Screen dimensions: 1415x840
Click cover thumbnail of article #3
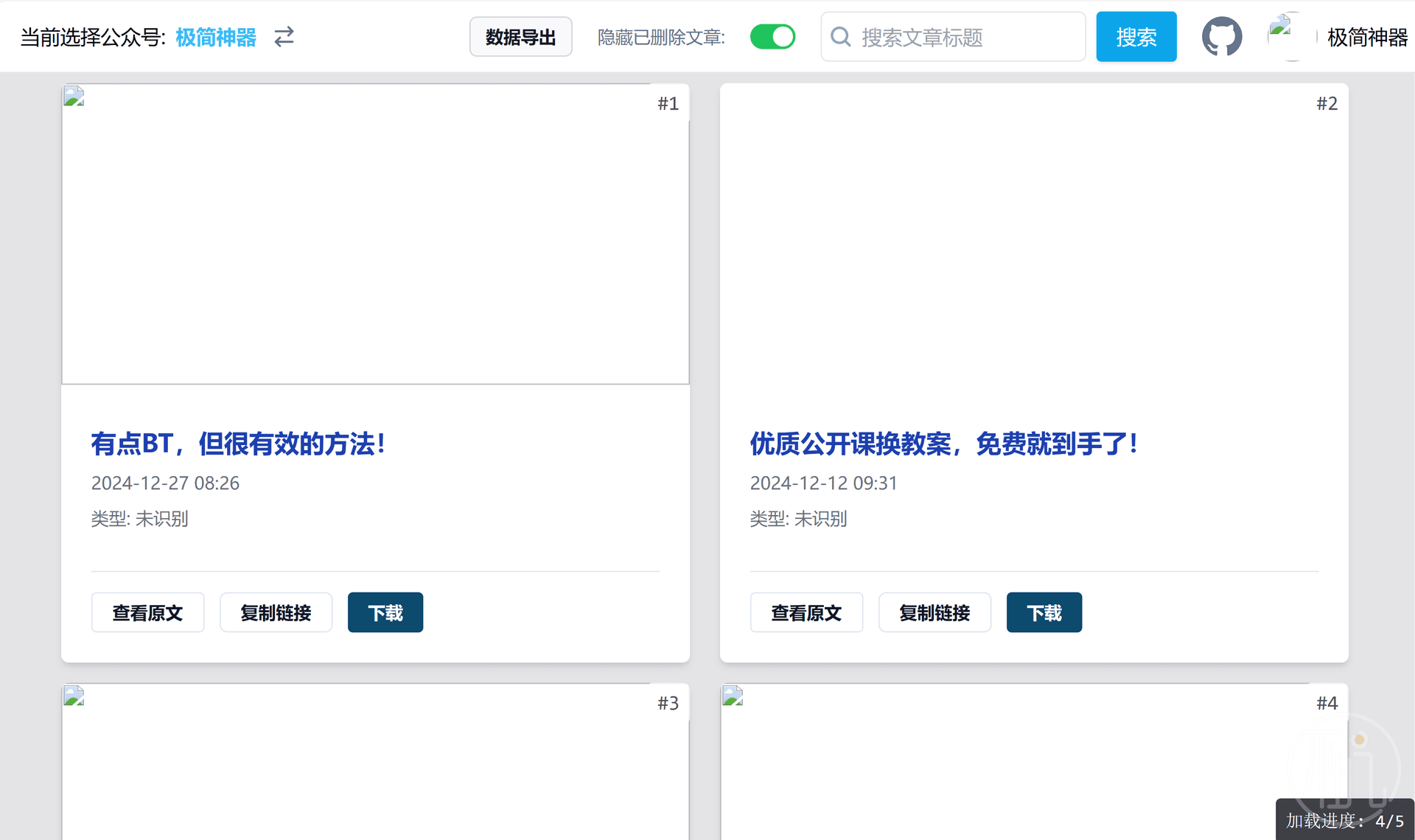pos(375,763)
